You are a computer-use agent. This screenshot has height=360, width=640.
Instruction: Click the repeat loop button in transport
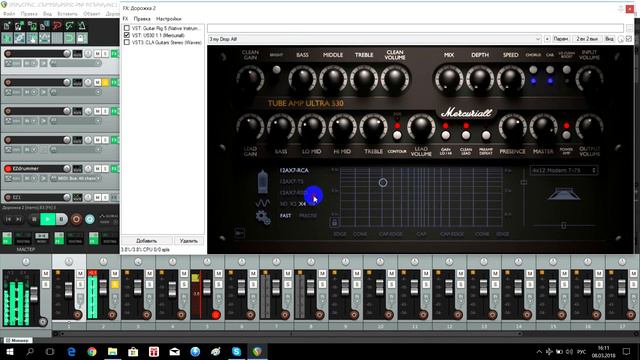coord(90,219)
